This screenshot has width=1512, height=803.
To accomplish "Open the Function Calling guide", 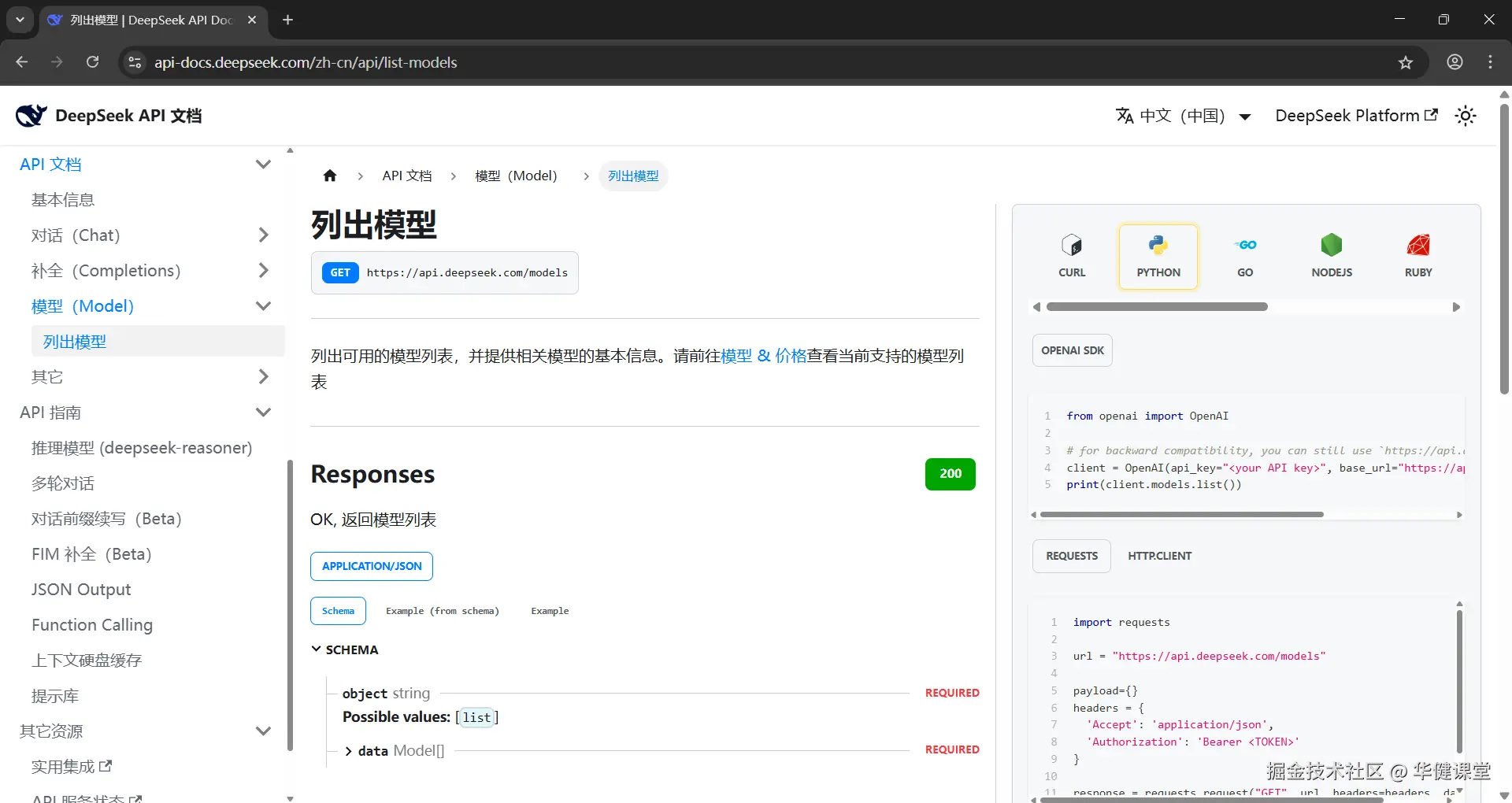I will coord(92,625).
